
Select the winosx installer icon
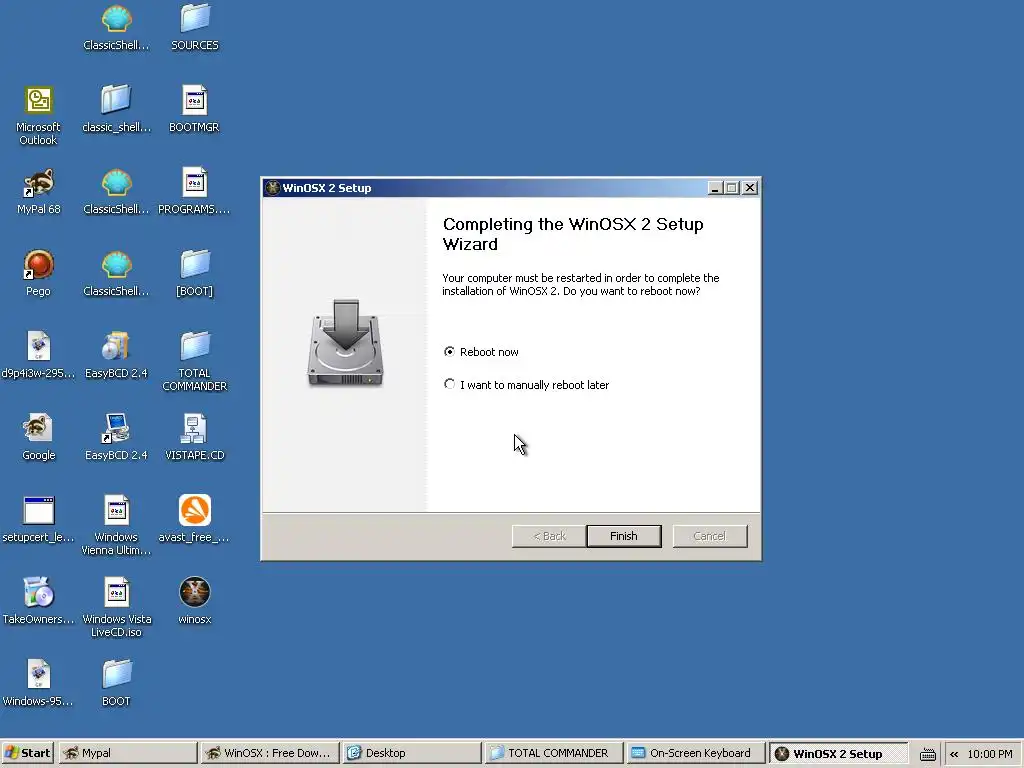(x=195, y=601)
